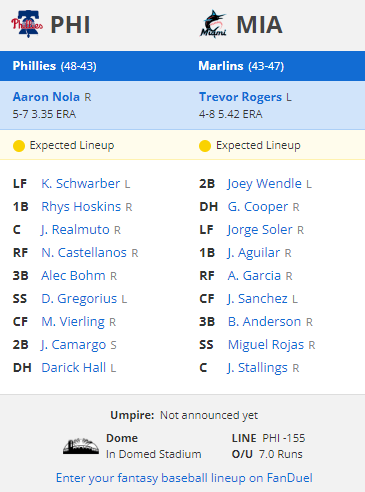The image size is (365, 492).
Task: Select N. Castellanos player link
Action: click(x=84, y=253)
